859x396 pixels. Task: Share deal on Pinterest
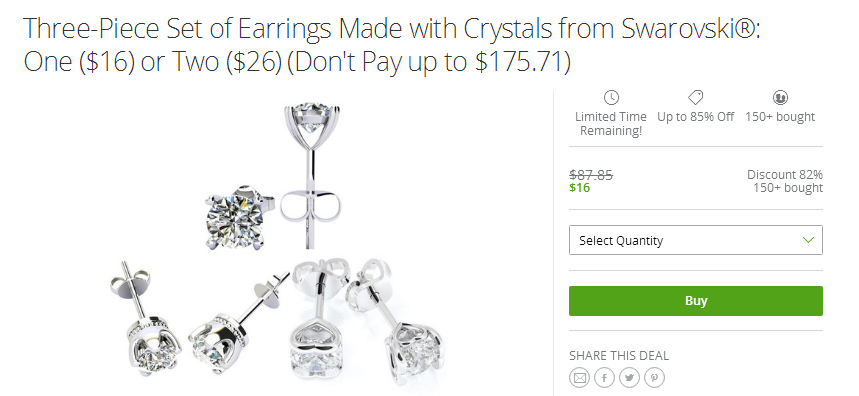654,377
